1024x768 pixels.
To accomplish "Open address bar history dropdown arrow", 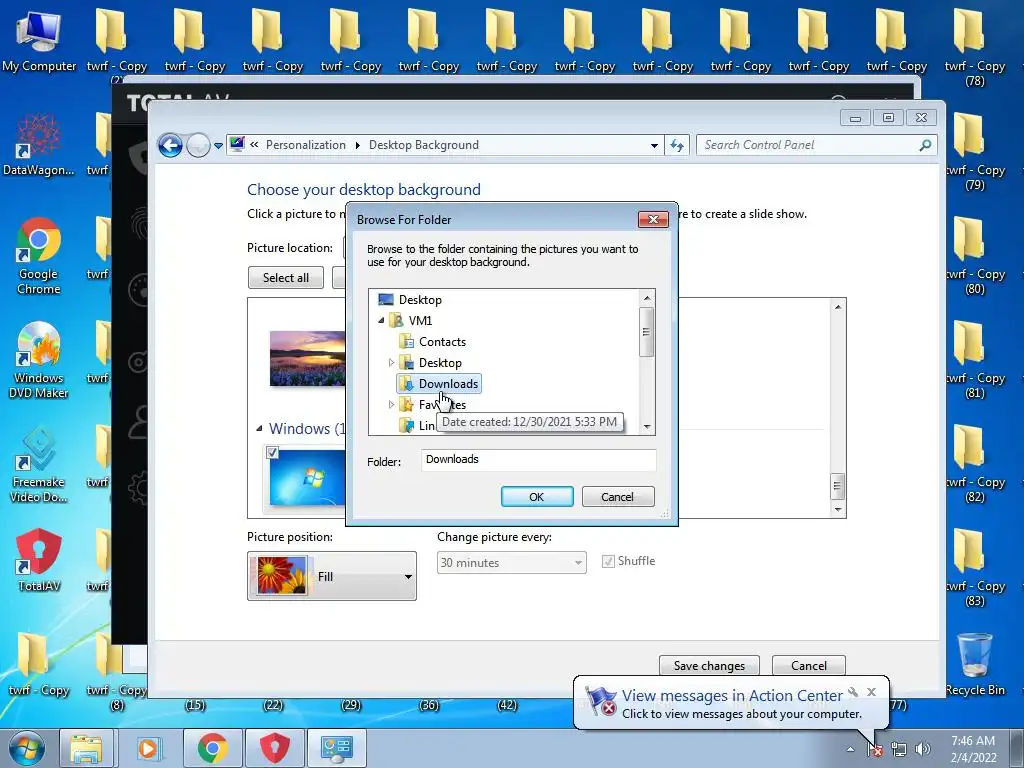I will point(654,146).
